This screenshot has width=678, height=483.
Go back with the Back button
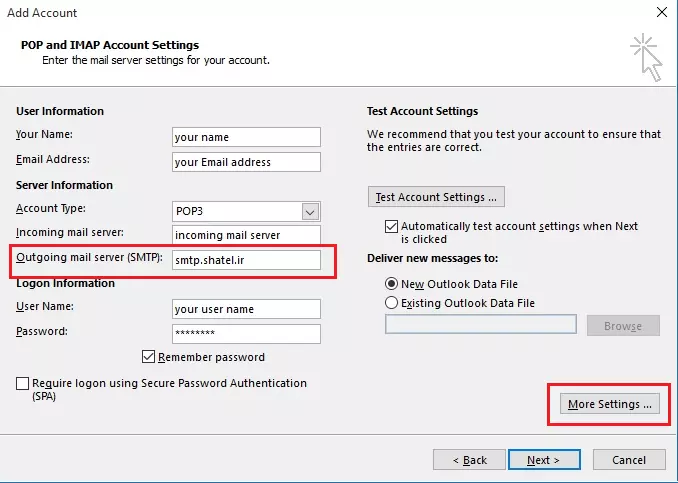pyautogui.click(x=469, y=460)
